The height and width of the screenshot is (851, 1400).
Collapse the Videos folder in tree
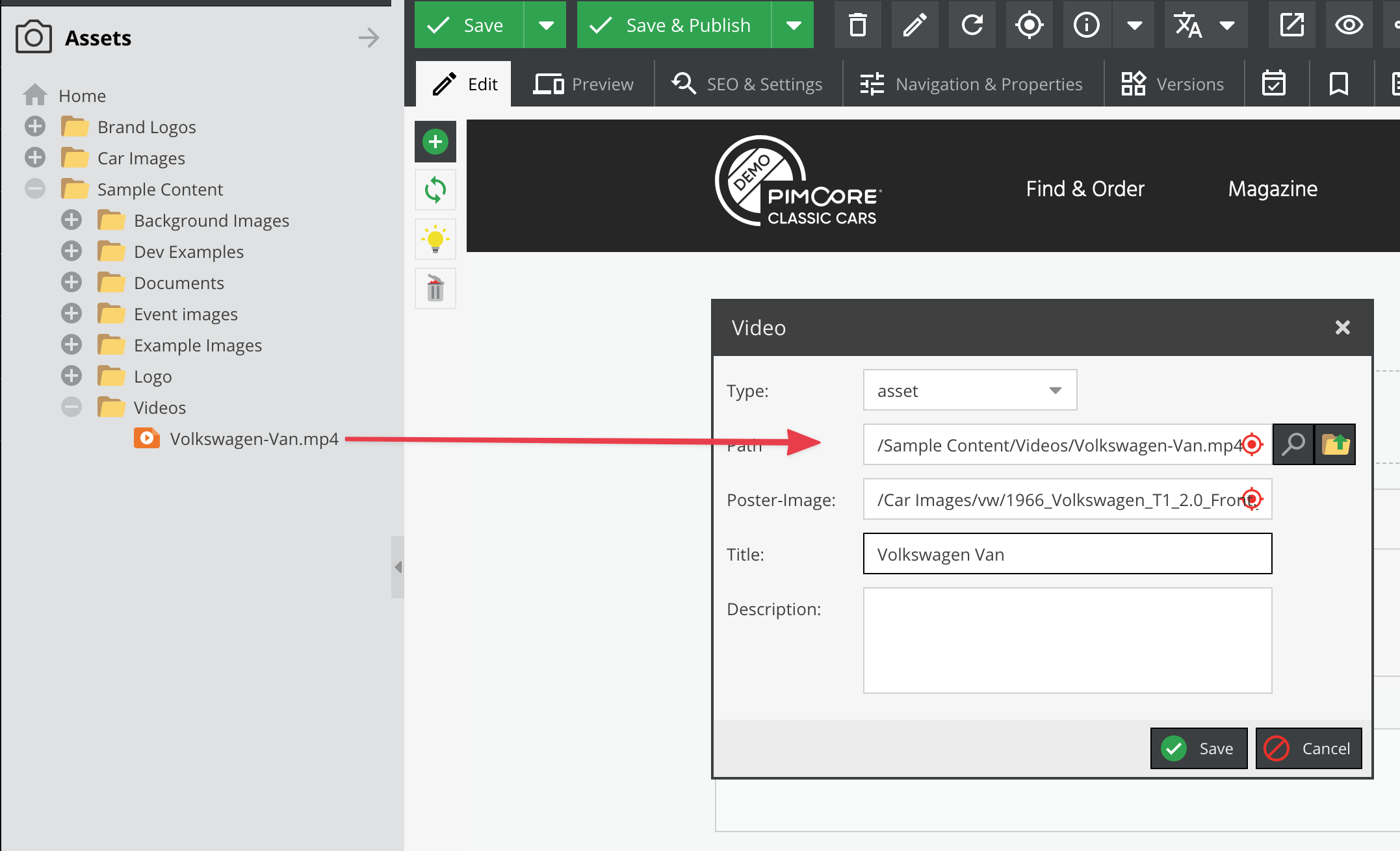[x=71, y=407]
